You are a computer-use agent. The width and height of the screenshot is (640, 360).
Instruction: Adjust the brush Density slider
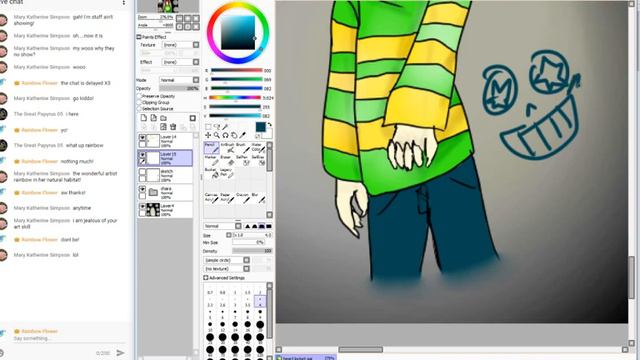coord(252,251)
